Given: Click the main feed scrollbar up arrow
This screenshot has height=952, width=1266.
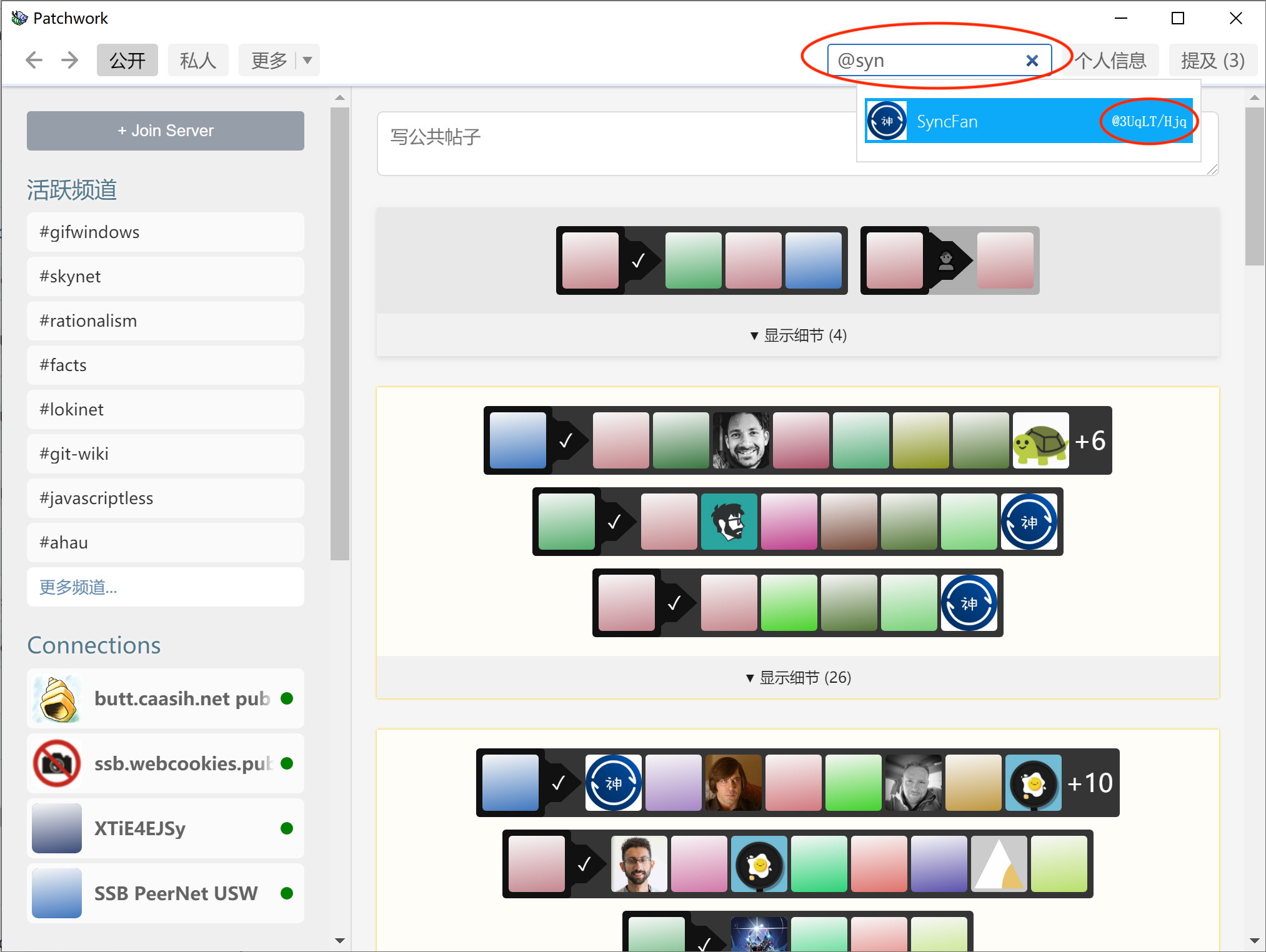Looking at the screenshot, I should pyautogui.click(x=1255, y=97).
